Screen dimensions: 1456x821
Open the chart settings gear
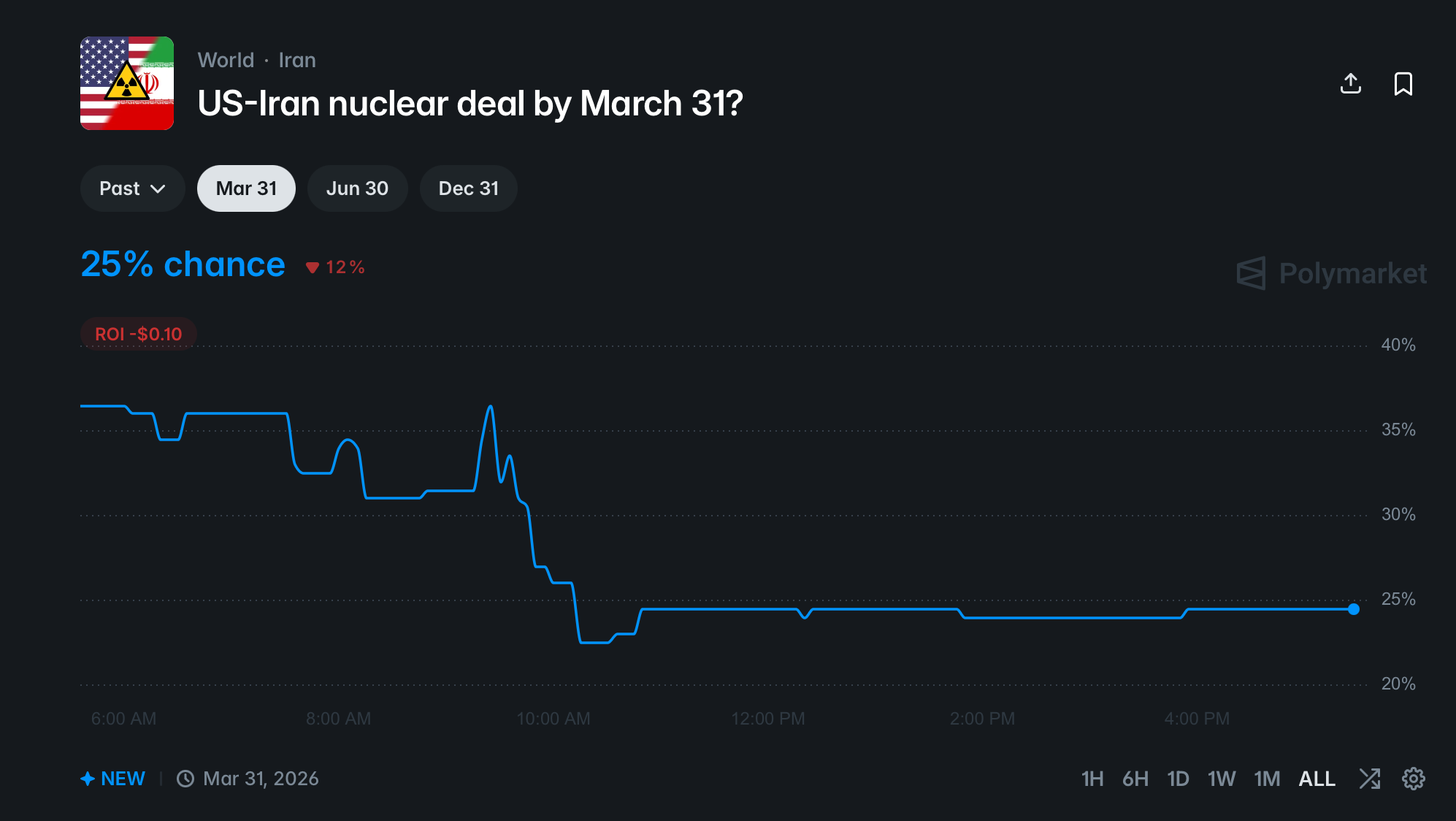pos(1413,779)
